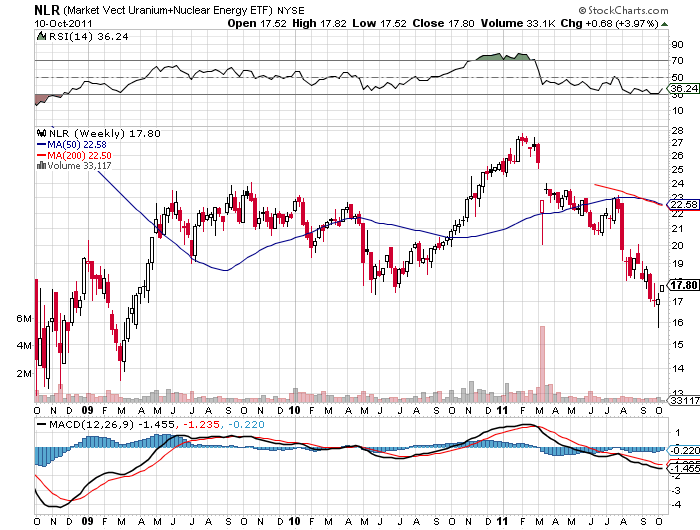Click the MACD(12,26,9) indicator label
The width and height of the screenshot is (700, 530).
[x=92, y=425]
